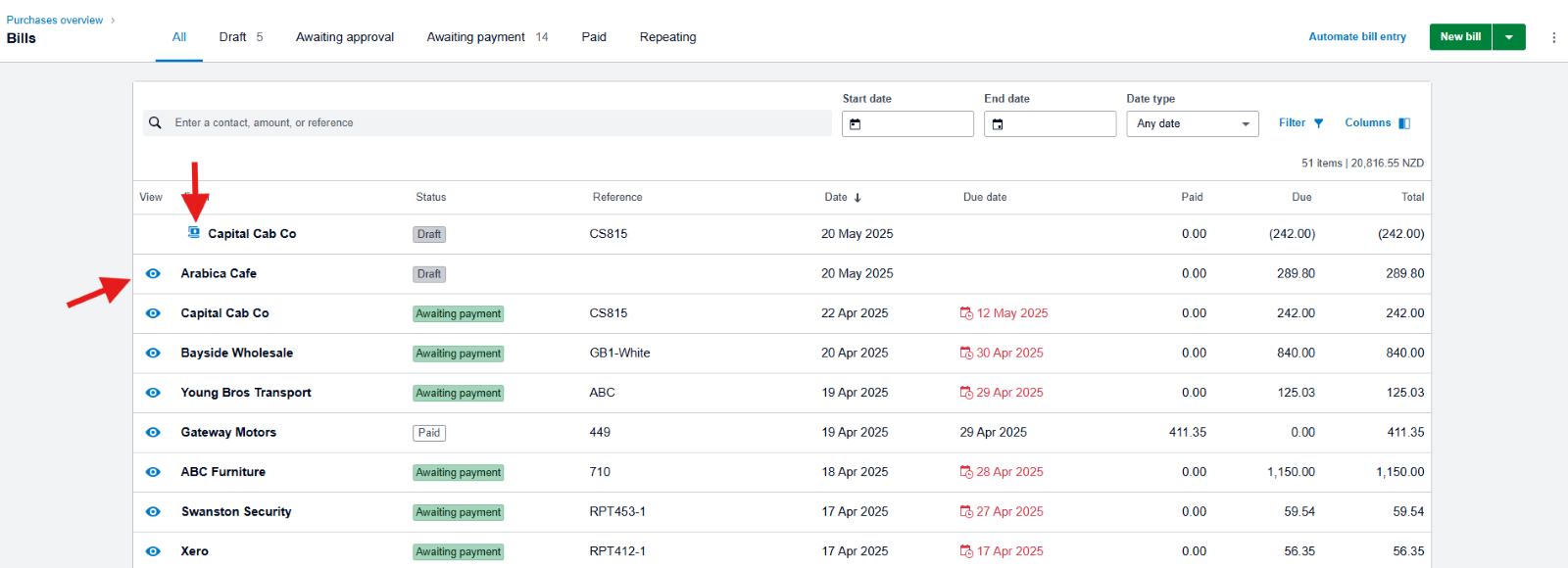Click Awaiting payment badge for Bayside Wholesale
Image resolution: width=1568 pixels, height=568 pixels.
pyautogui.click(x=459, y=354)
